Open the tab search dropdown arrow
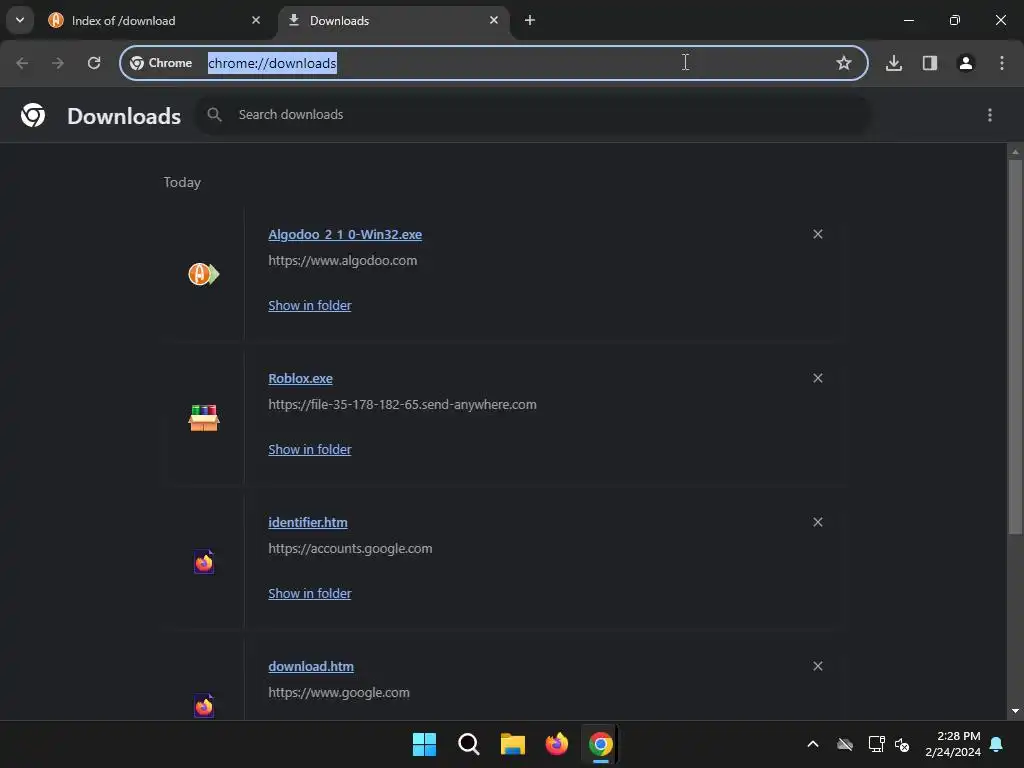 pos(20,20)
